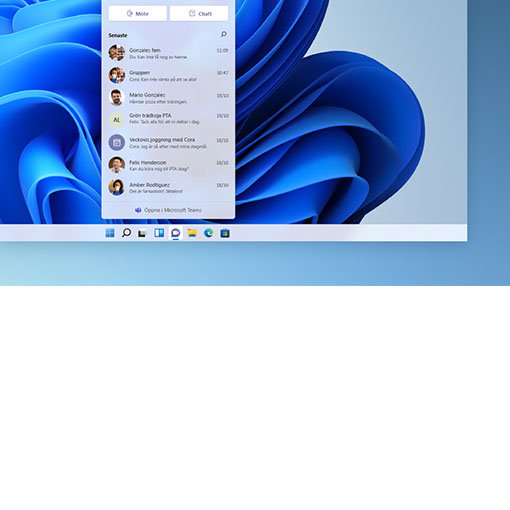Open the Widgets taskbar icon
This screenshot has height=510, width=510.
tap(159, 233)
